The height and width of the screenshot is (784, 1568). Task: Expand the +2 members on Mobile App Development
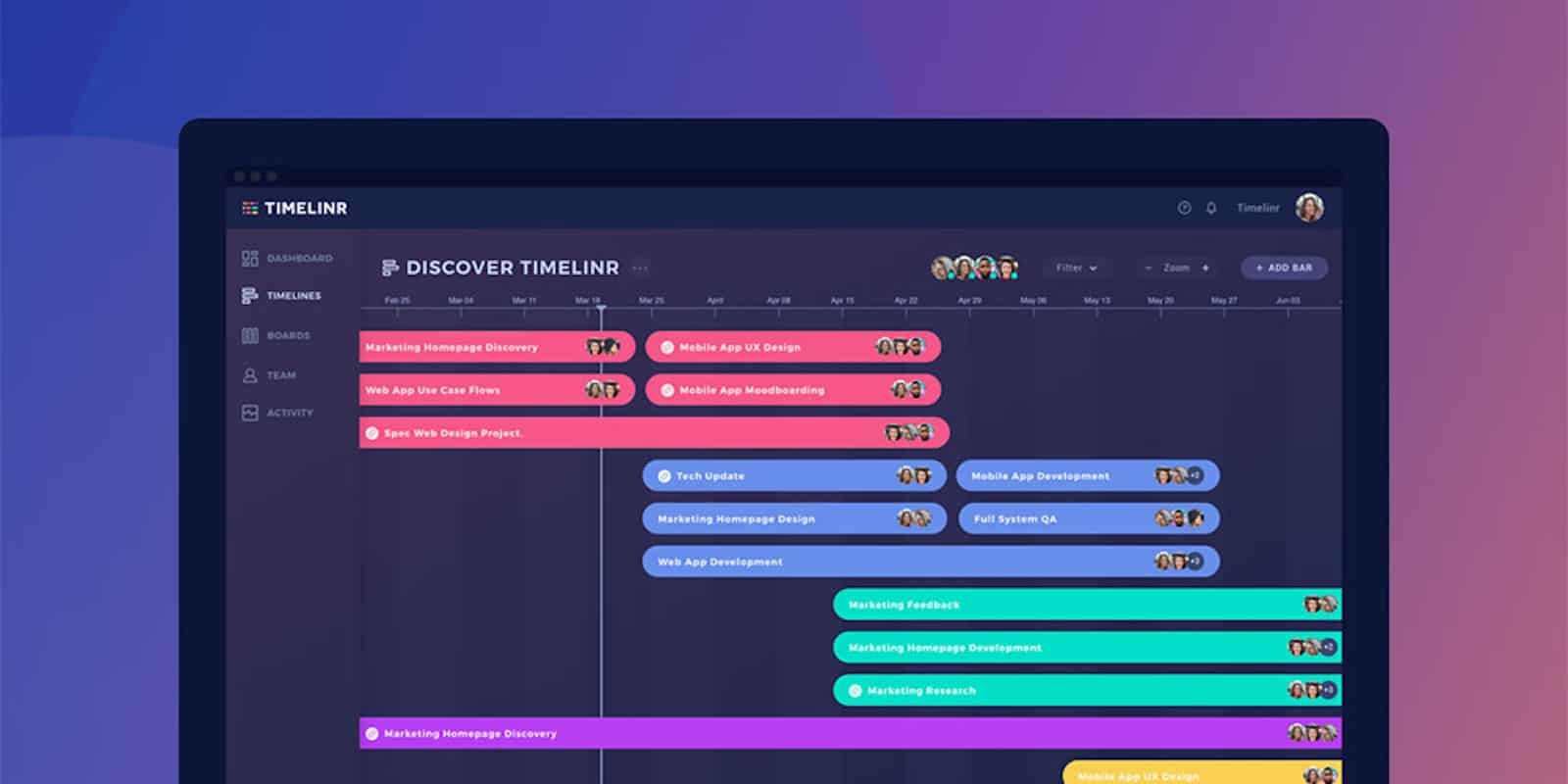click(x=1195, y=476)
